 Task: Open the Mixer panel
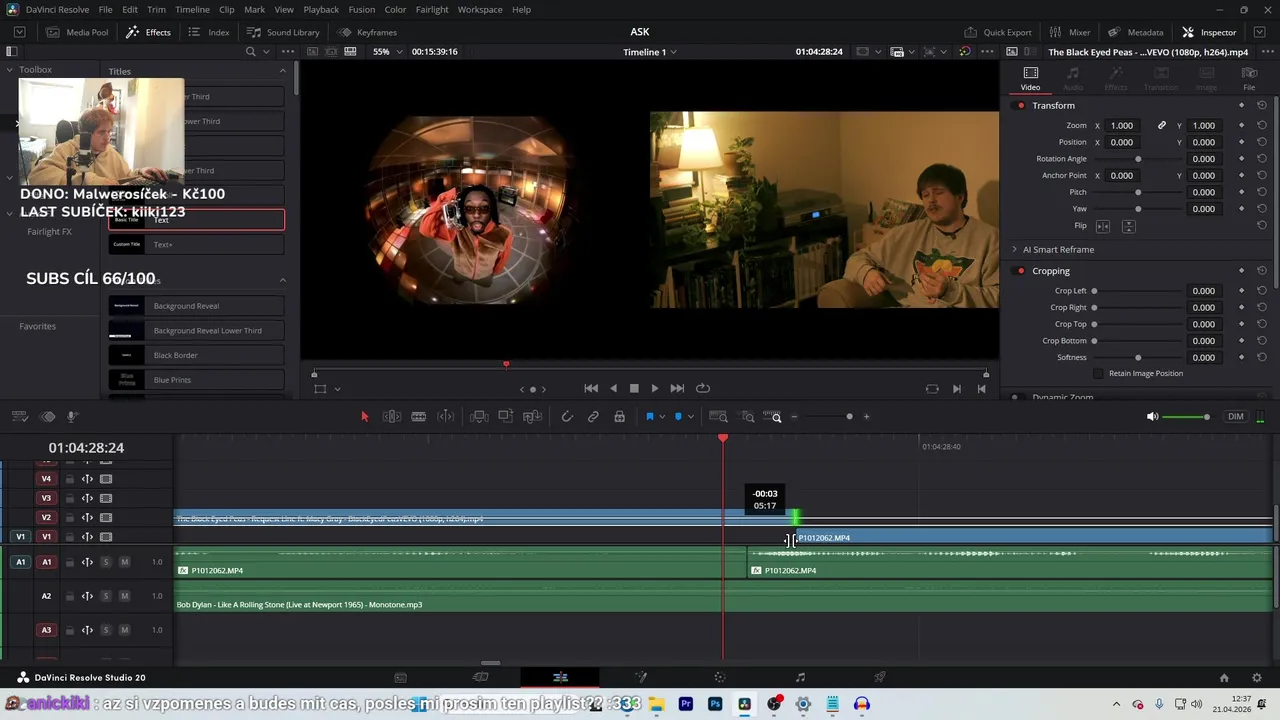tap(1070, 32)
